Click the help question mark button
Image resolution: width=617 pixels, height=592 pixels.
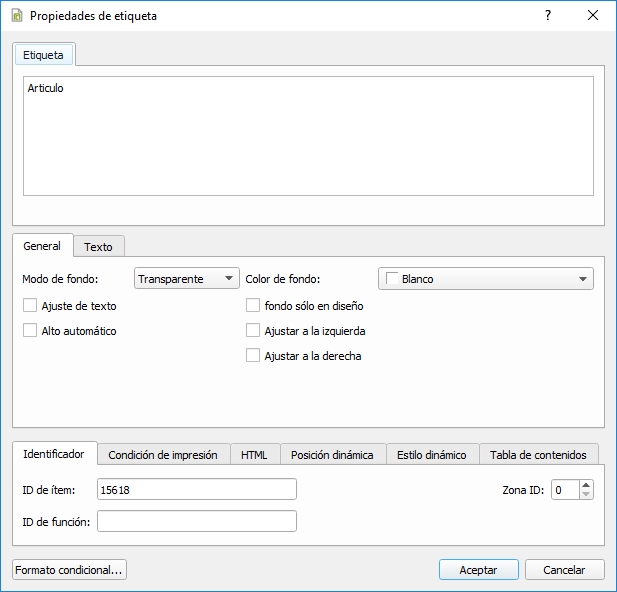547,16
